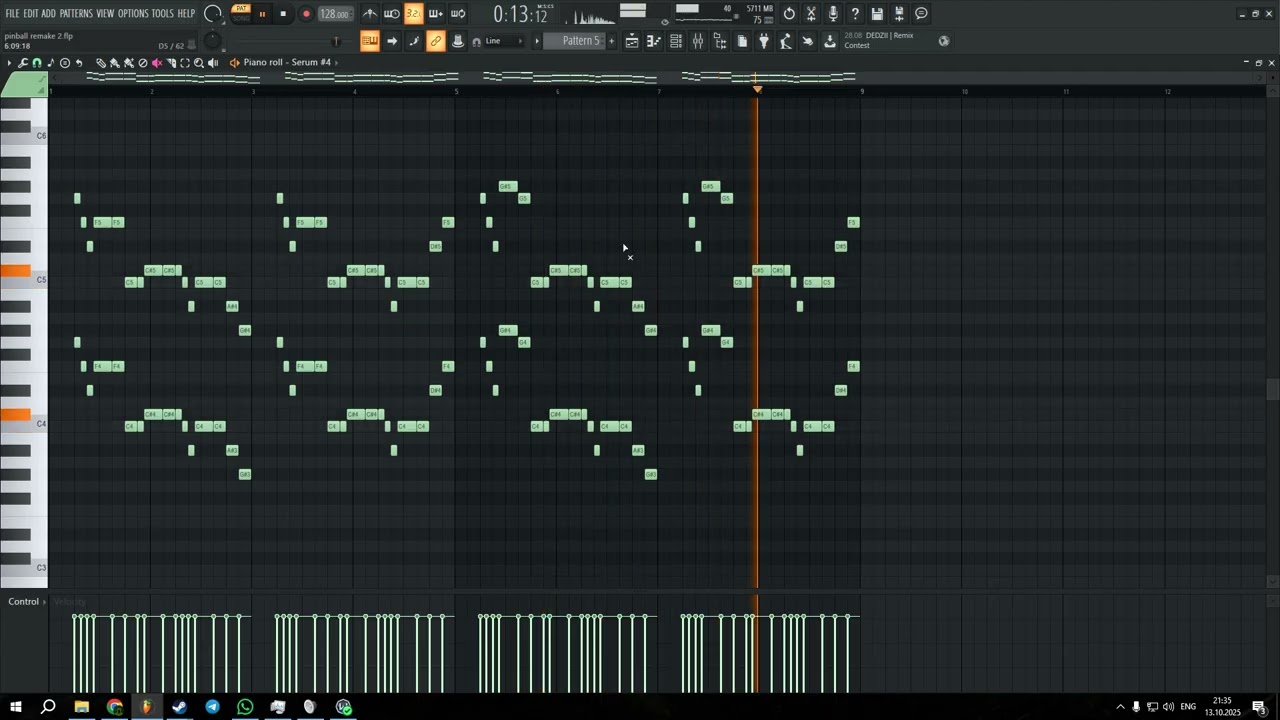Screen dimensions: 1280x720
Task: Open the EDIT menu
Action: pyautogui.click(x=31, y=14)
